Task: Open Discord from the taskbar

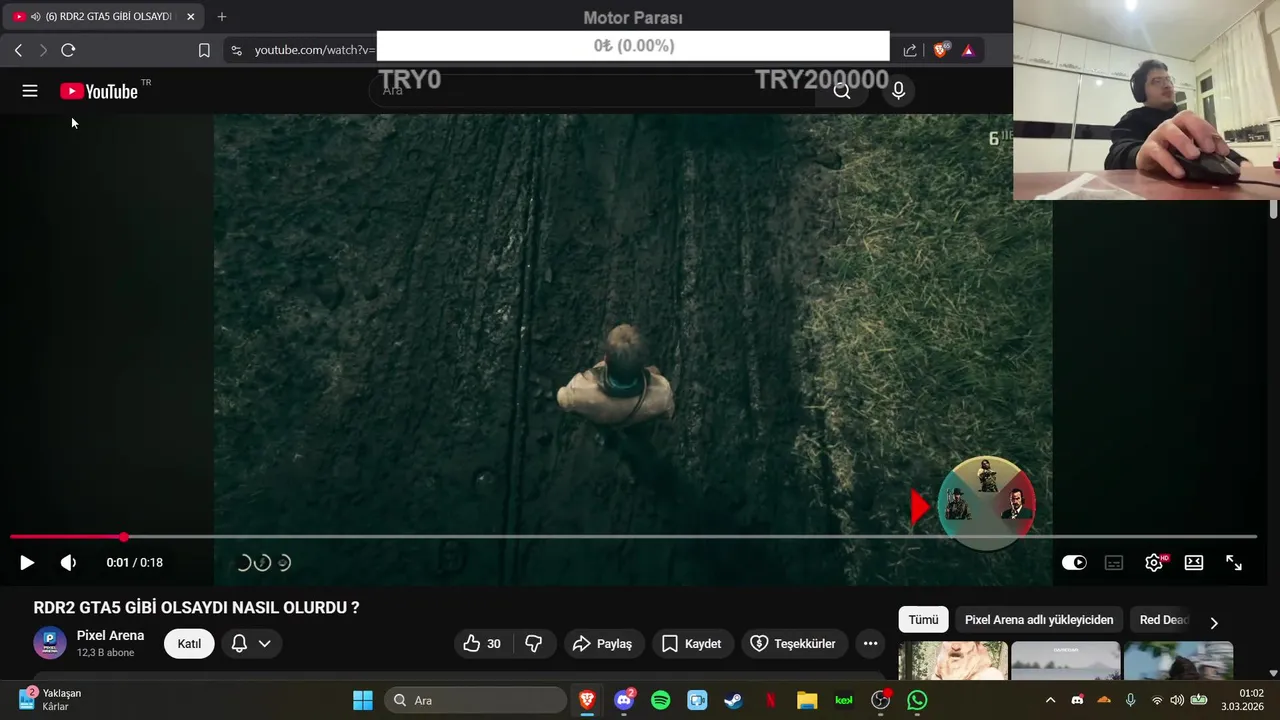Action: 624,700
